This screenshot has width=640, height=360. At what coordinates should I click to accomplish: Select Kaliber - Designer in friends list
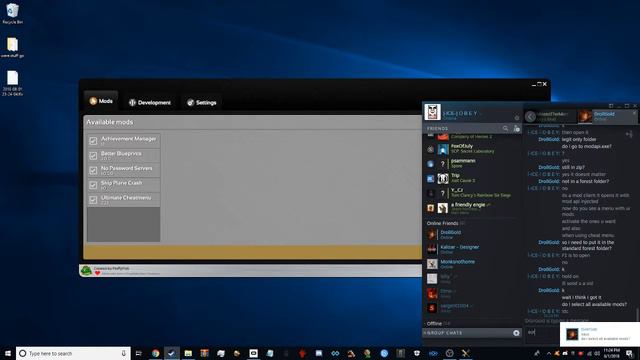pos(472,249)
